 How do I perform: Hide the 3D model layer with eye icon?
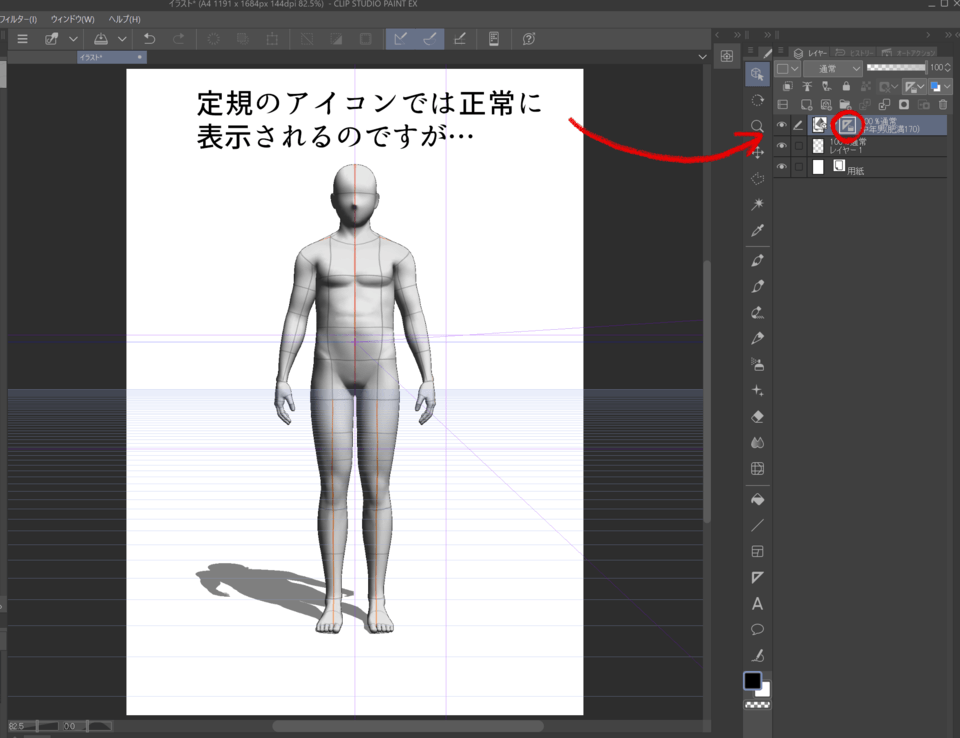(x=782, y=125)
